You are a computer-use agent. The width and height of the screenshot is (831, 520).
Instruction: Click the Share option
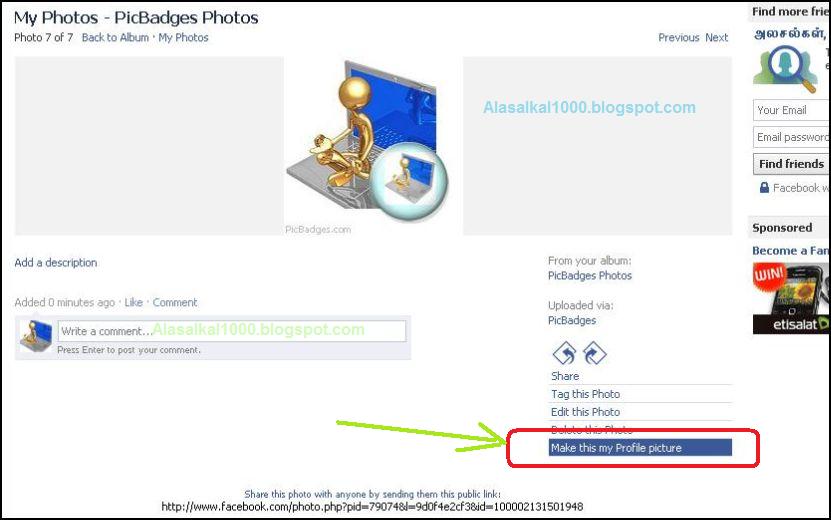click(x=565, y=376)
